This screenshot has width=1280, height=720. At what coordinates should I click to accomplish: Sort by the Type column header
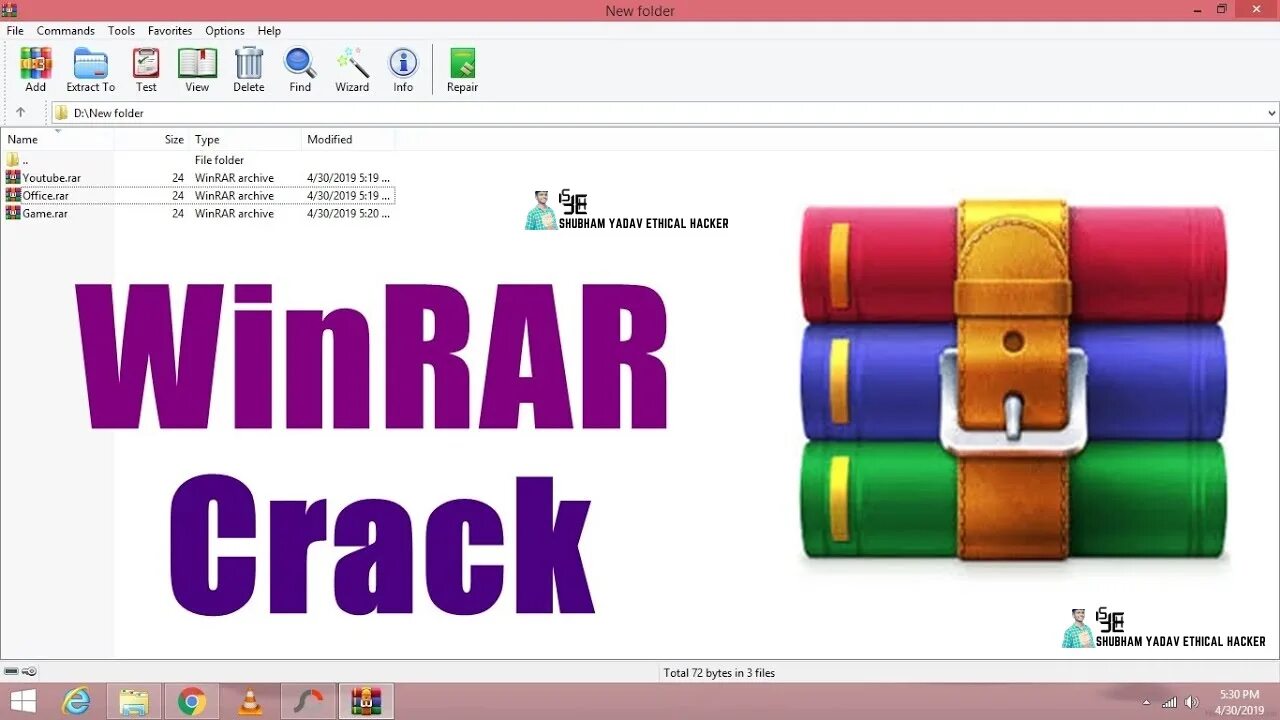coord(245,139)
